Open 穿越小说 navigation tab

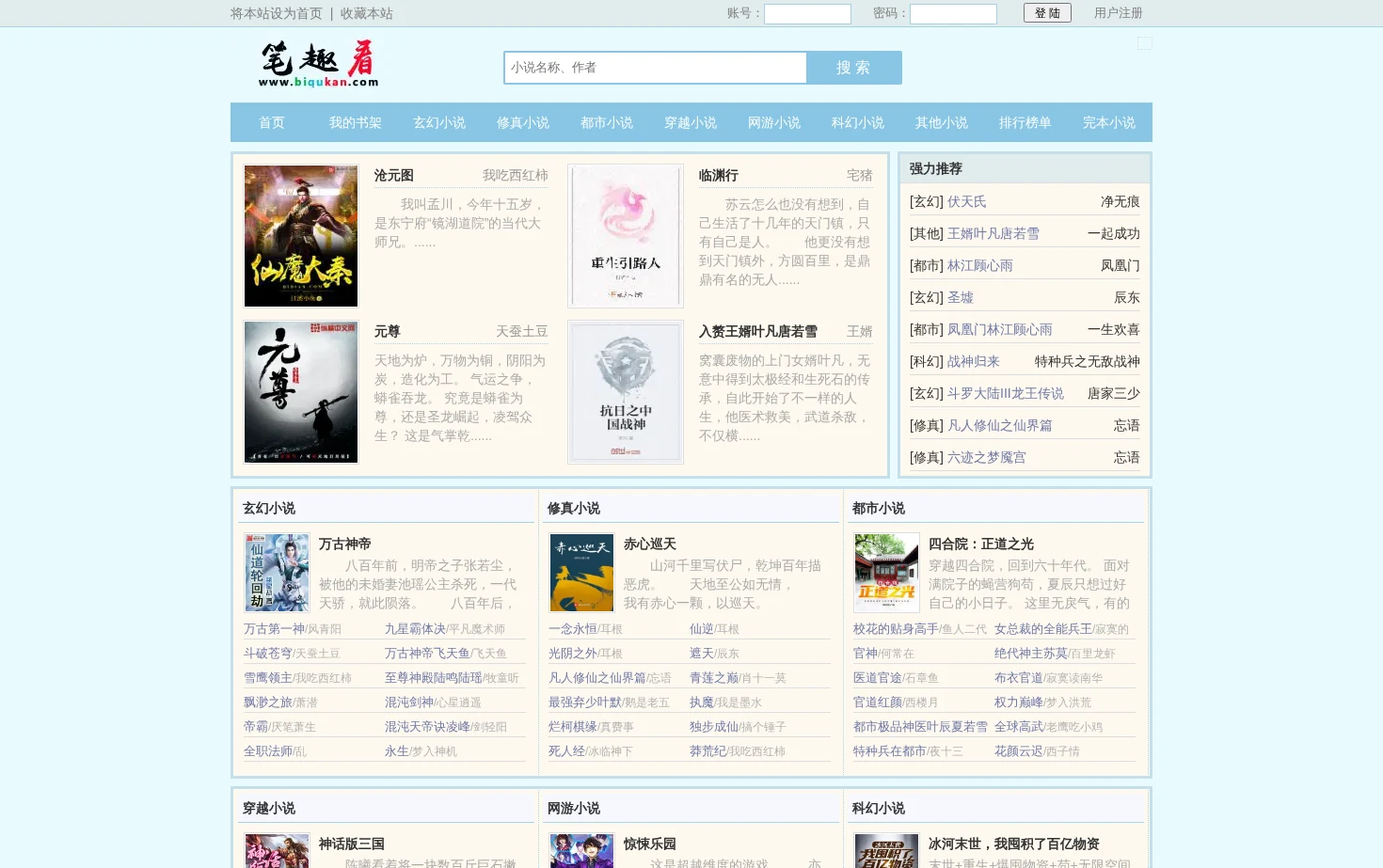(691, 122)
